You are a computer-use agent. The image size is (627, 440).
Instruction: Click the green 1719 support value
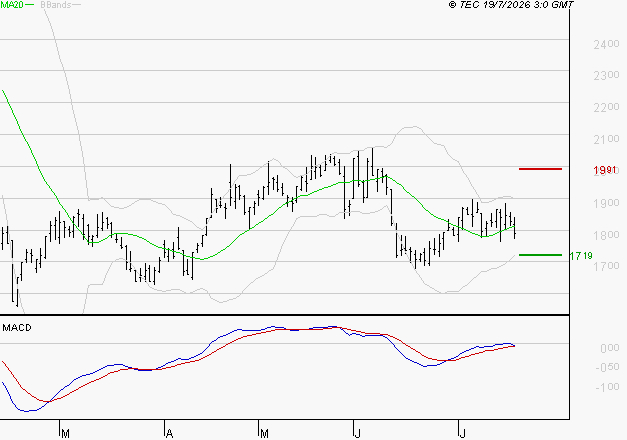[x=581, y=256]
